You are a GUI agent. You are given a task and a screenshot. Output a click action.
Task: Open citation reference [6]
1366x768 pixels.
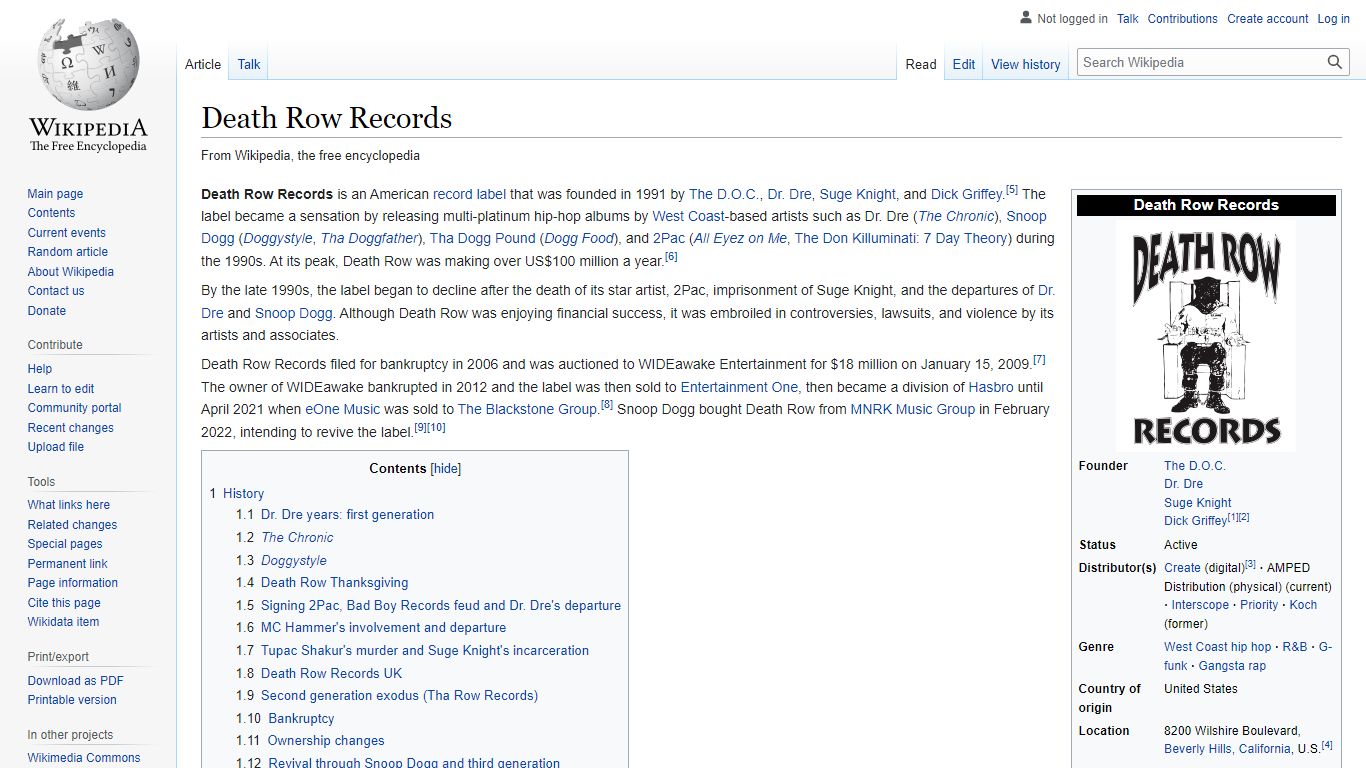click(671, 257)
